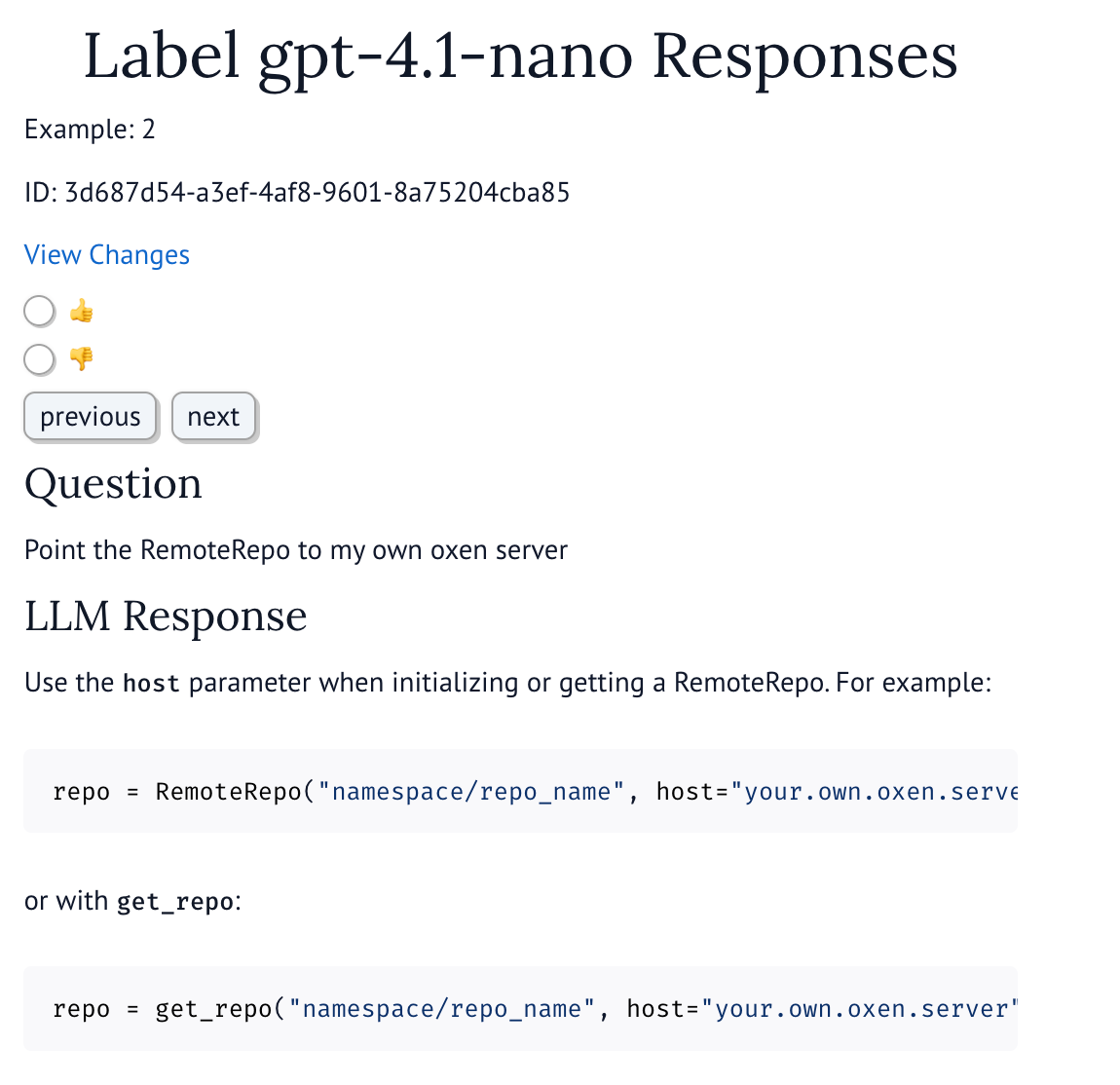Advance to the next example
1120x1085 pixels.
(x=213, y=417)
